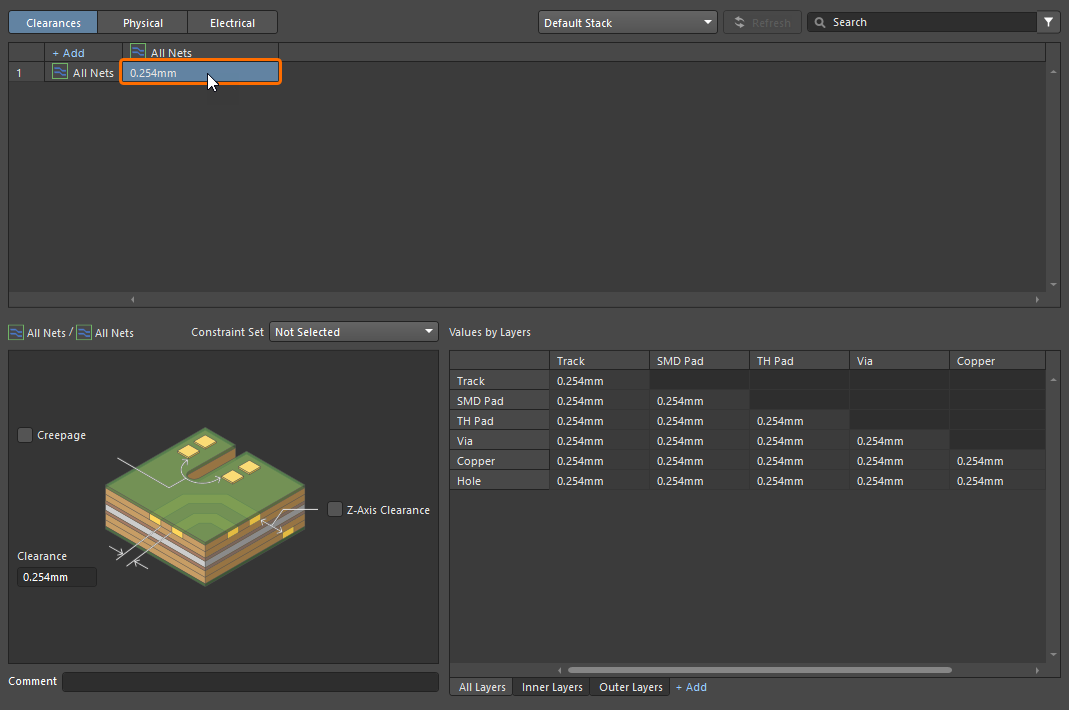Viewport: 1069px width, 710px height.
Task: Click the Clearance value input field
Action: click(x=57, y=577)
